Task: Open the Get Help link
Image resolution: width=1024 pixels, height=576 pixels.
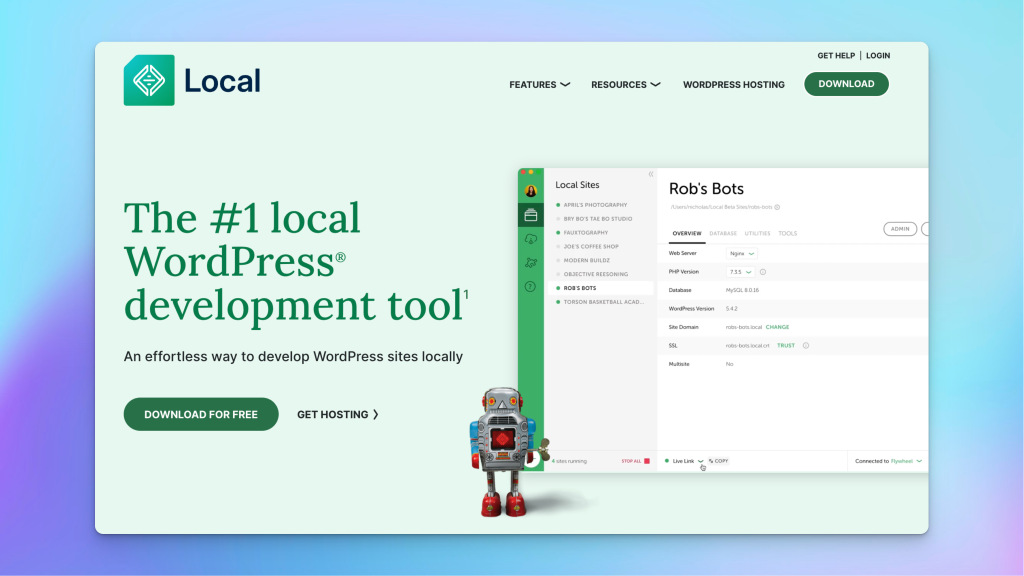Action: (836, 56)
